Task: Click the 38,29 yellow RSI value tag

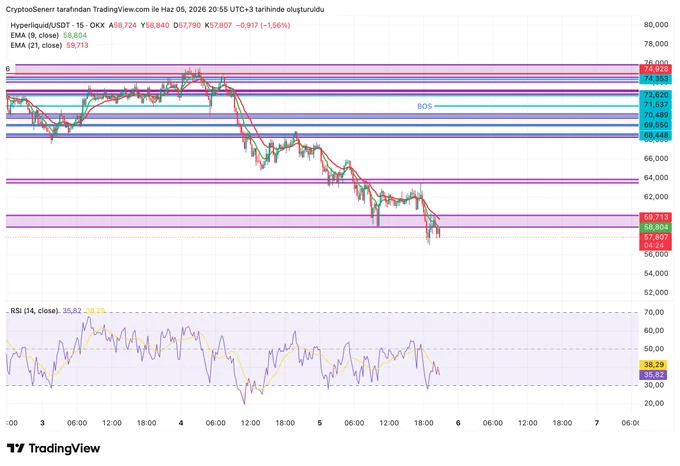Action: [x=654, y=365]
